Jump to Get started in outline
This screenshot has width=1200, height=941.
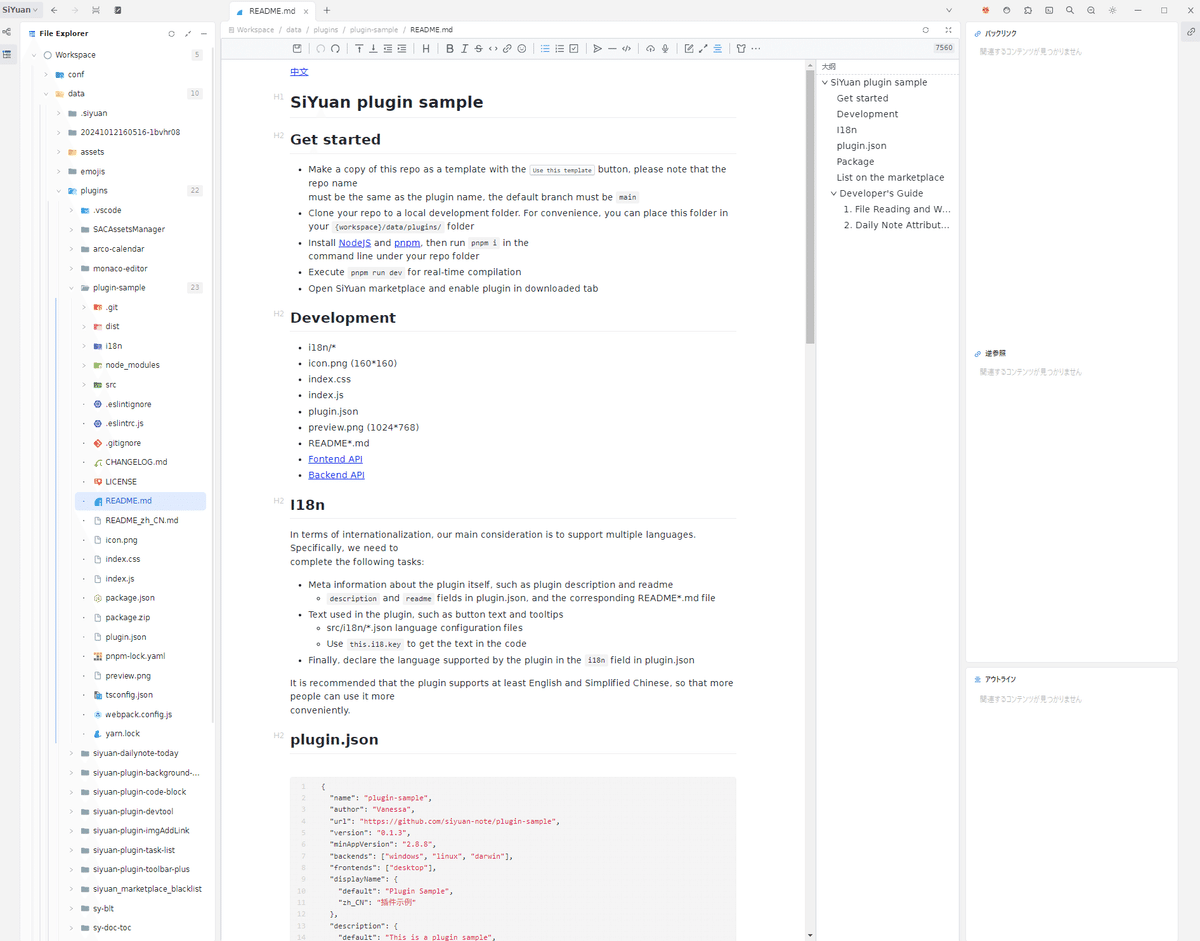click(x=862, y=98)
